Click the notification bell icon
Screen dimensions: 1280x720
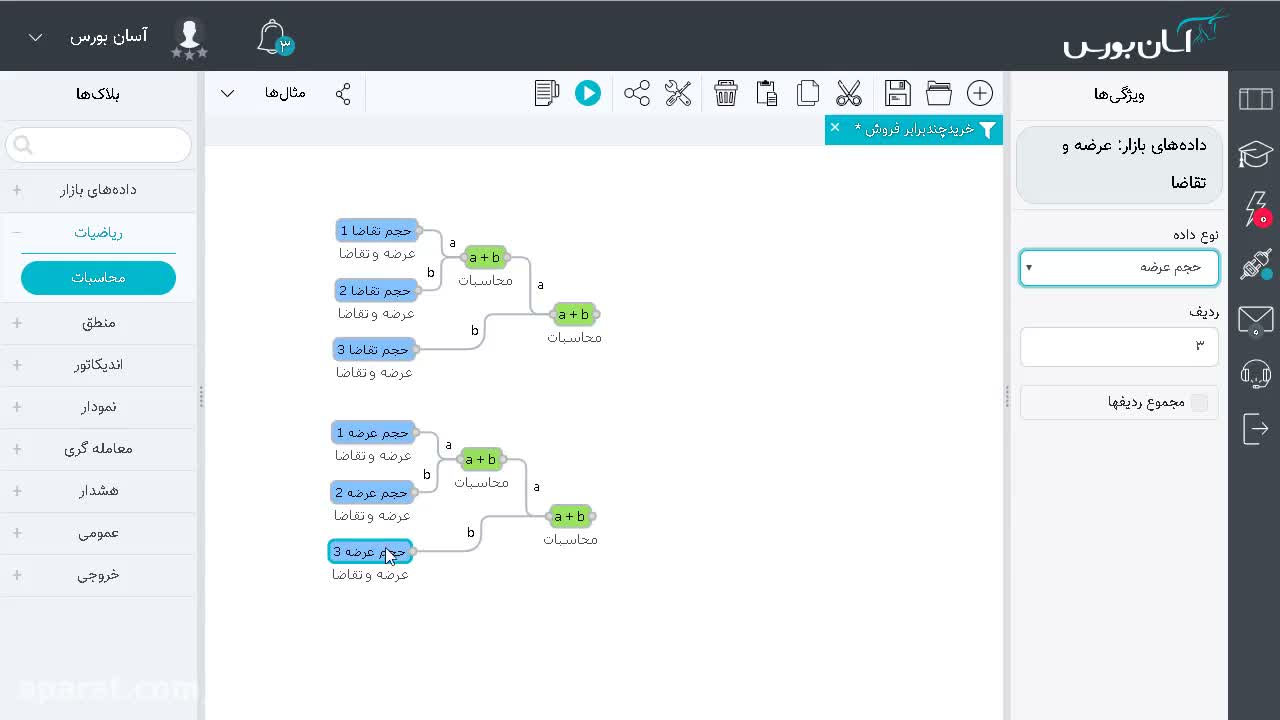(273, 38)
